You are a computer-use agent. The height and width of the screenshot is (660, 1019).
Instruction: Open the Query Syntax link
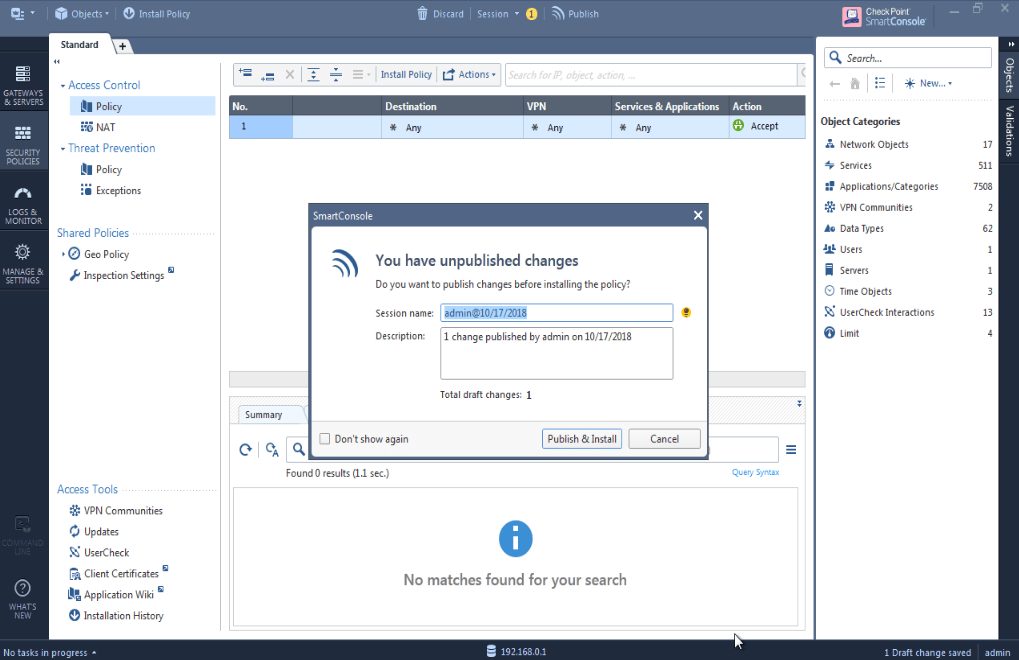(755, 472)
